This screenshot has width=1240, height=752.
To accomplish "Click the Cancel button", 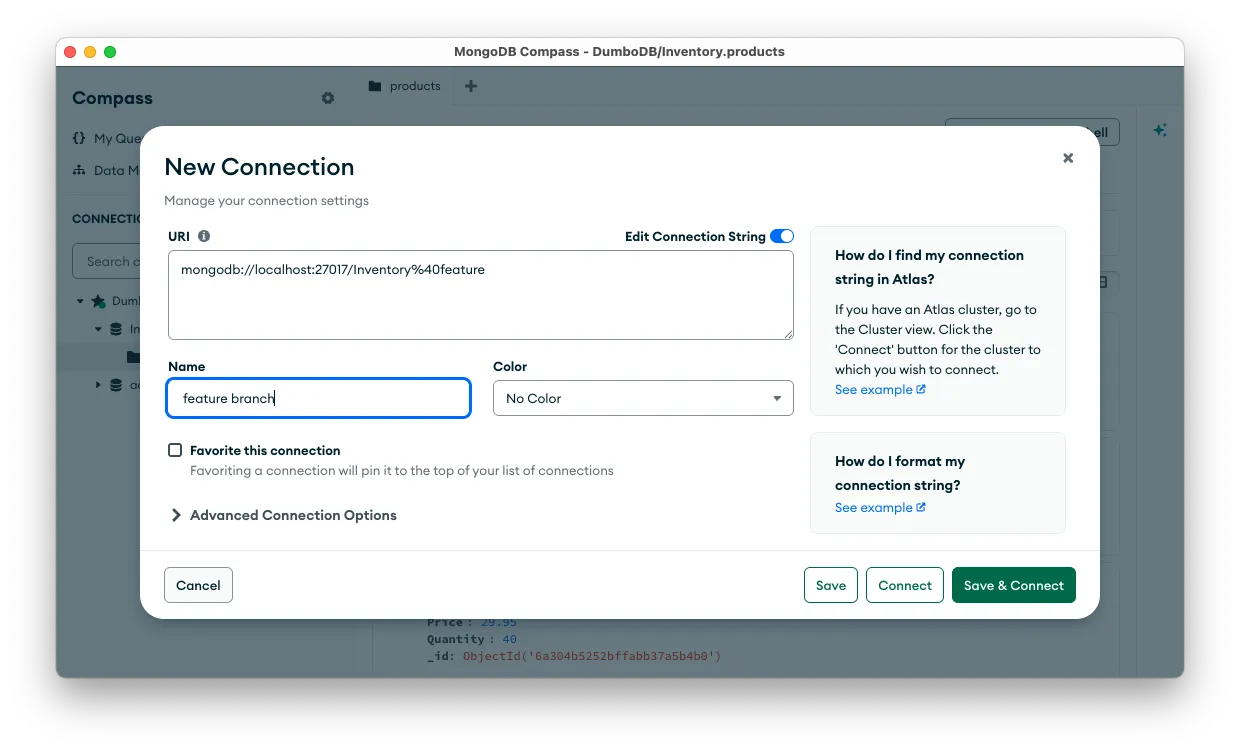I will 198,586.
